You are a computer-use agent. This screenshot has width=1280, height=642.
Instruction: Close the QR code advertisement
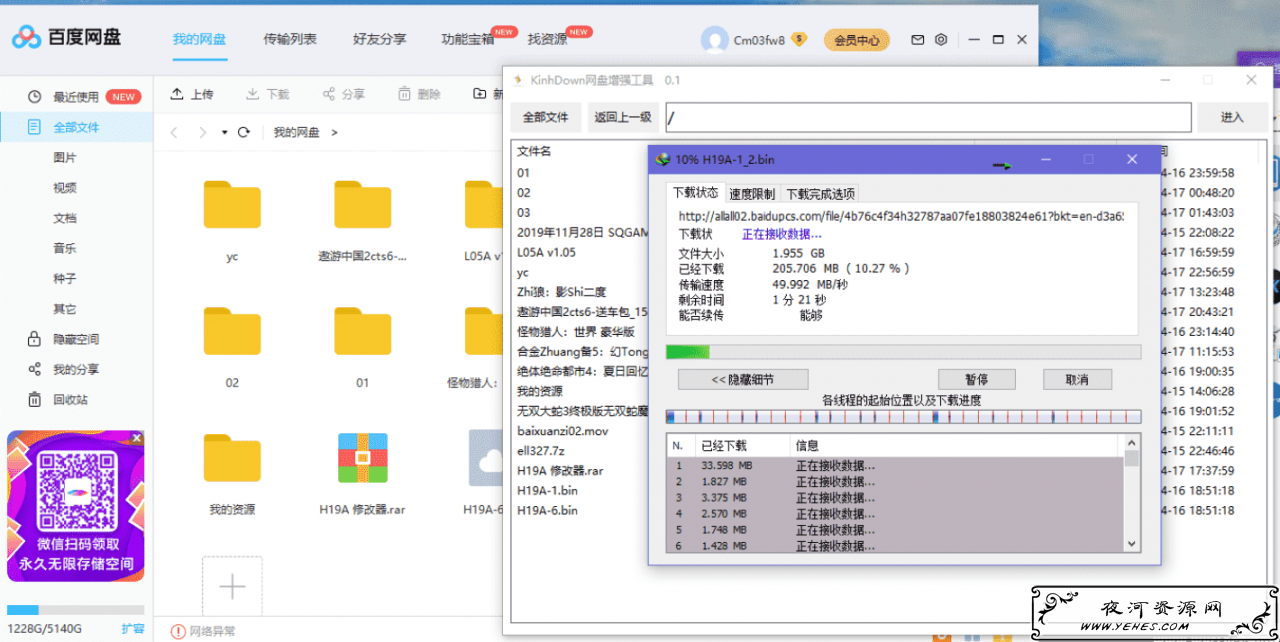click(x=137, y=437)
